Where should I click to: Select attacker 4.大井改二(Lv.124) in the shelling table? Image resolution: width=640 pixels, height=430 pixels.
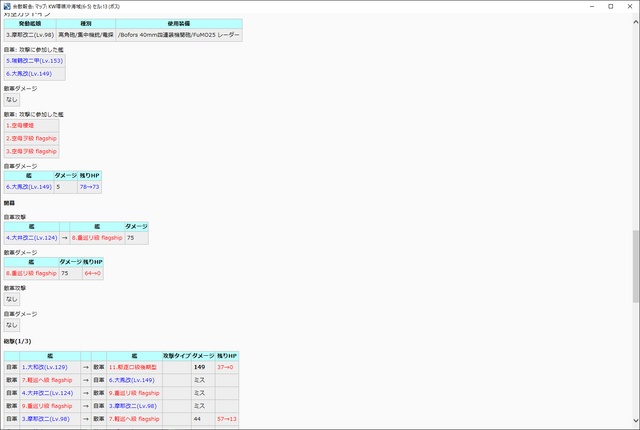tap(50, 393)
